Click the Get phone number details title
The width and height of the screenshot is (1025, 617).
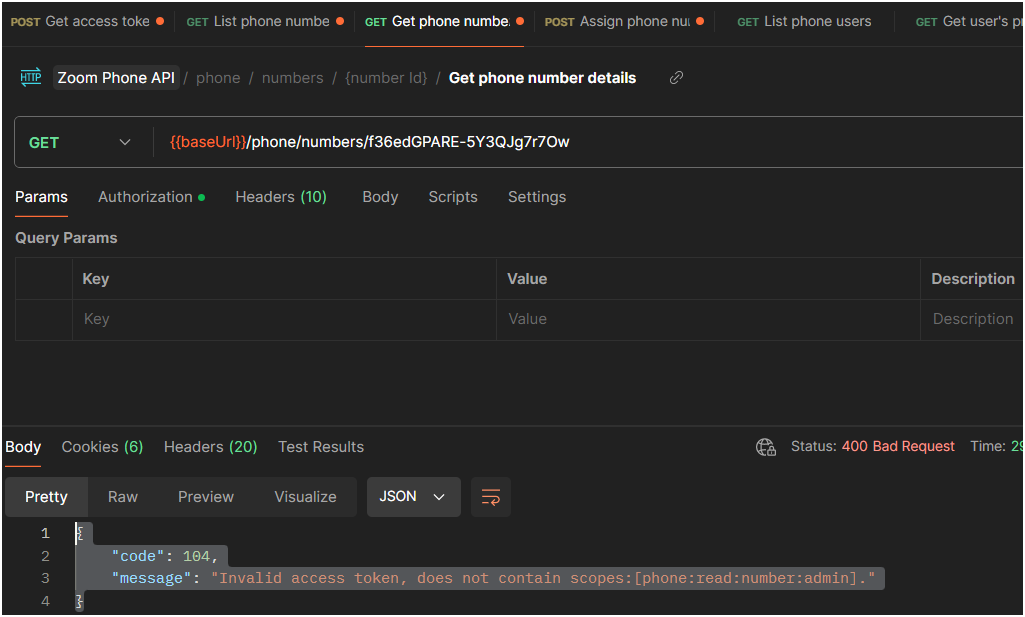tap(542, 78)
